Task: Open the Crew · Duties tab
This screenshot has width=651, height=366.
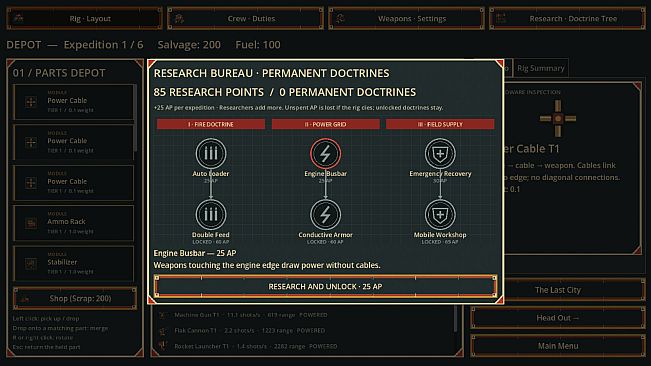Action: (245, 19)
